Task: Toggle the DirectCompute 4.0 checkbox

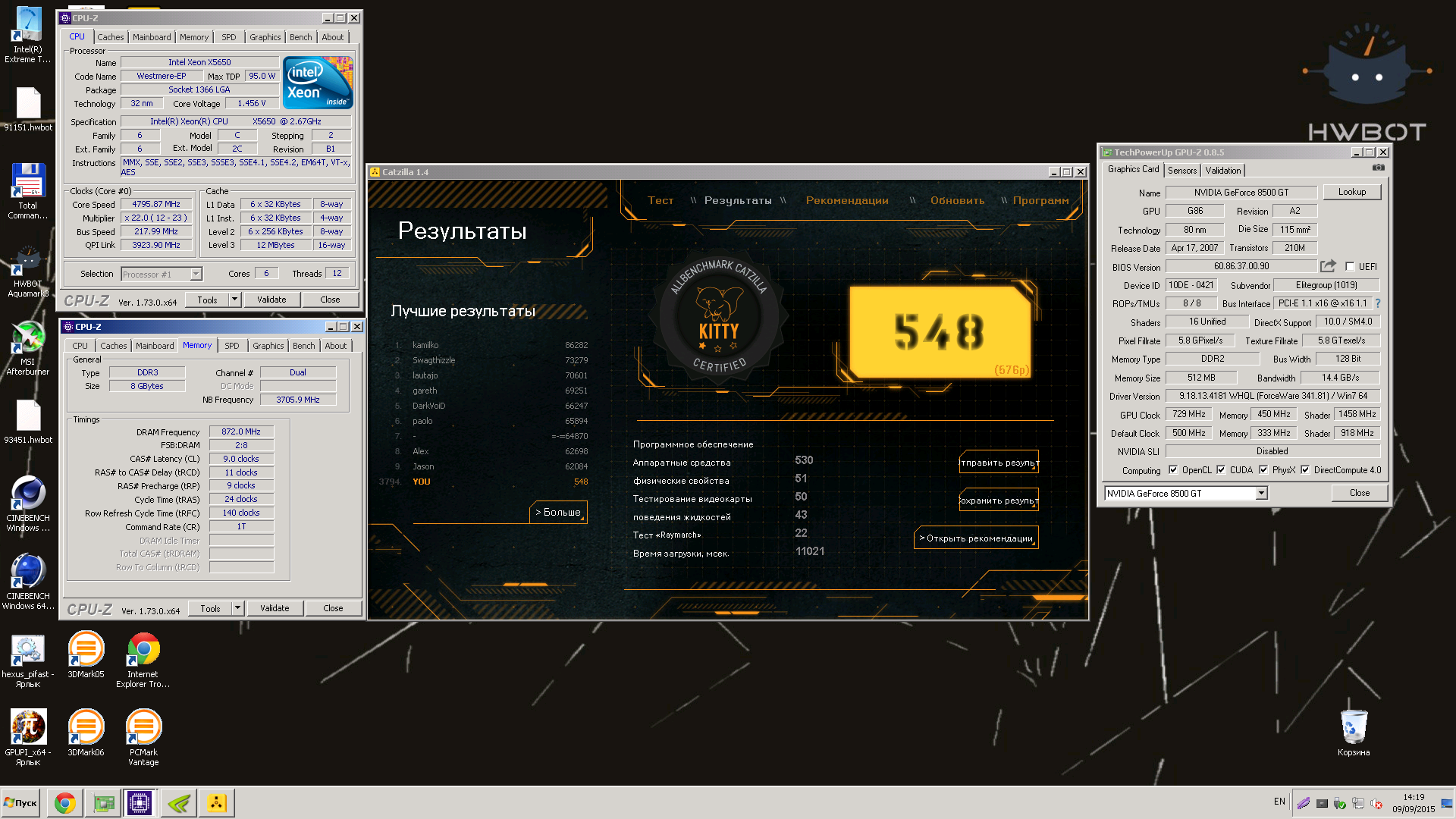Action: pyautogui.click(x=1305, y=469)
